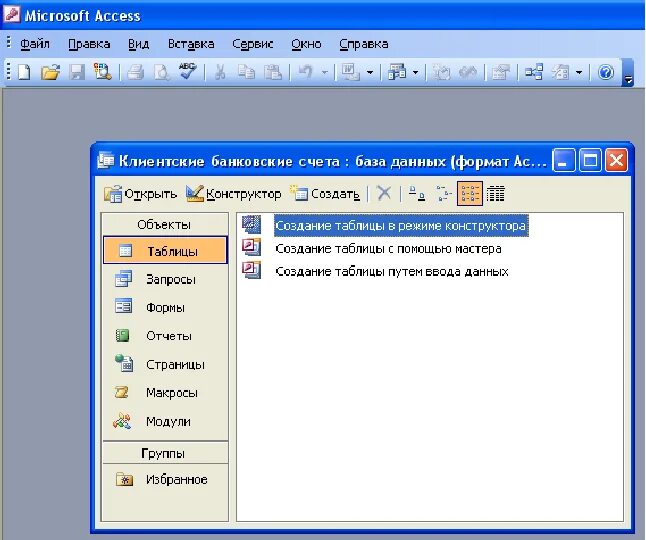Select Таблицы in the objects pane

pos(165,250)
